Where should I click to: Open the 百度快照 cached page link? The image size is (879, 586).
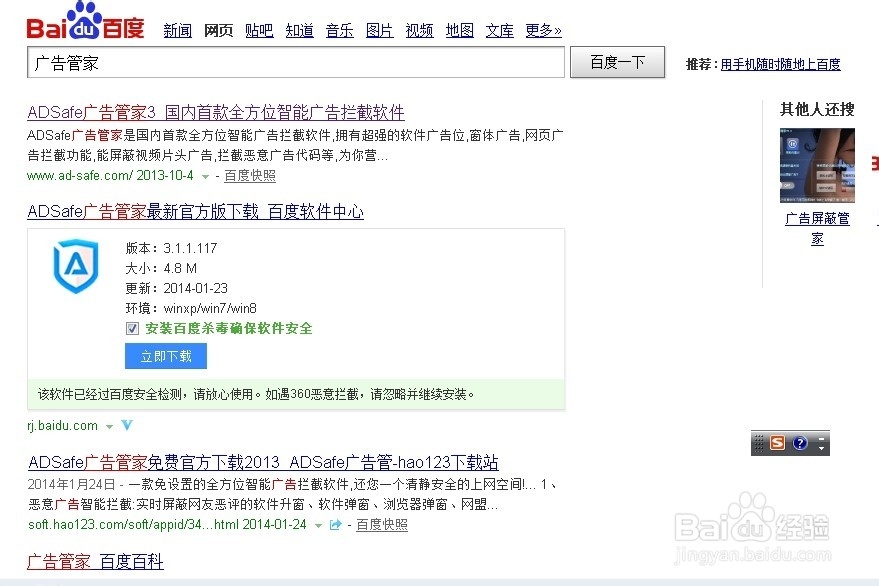[249, 175]
